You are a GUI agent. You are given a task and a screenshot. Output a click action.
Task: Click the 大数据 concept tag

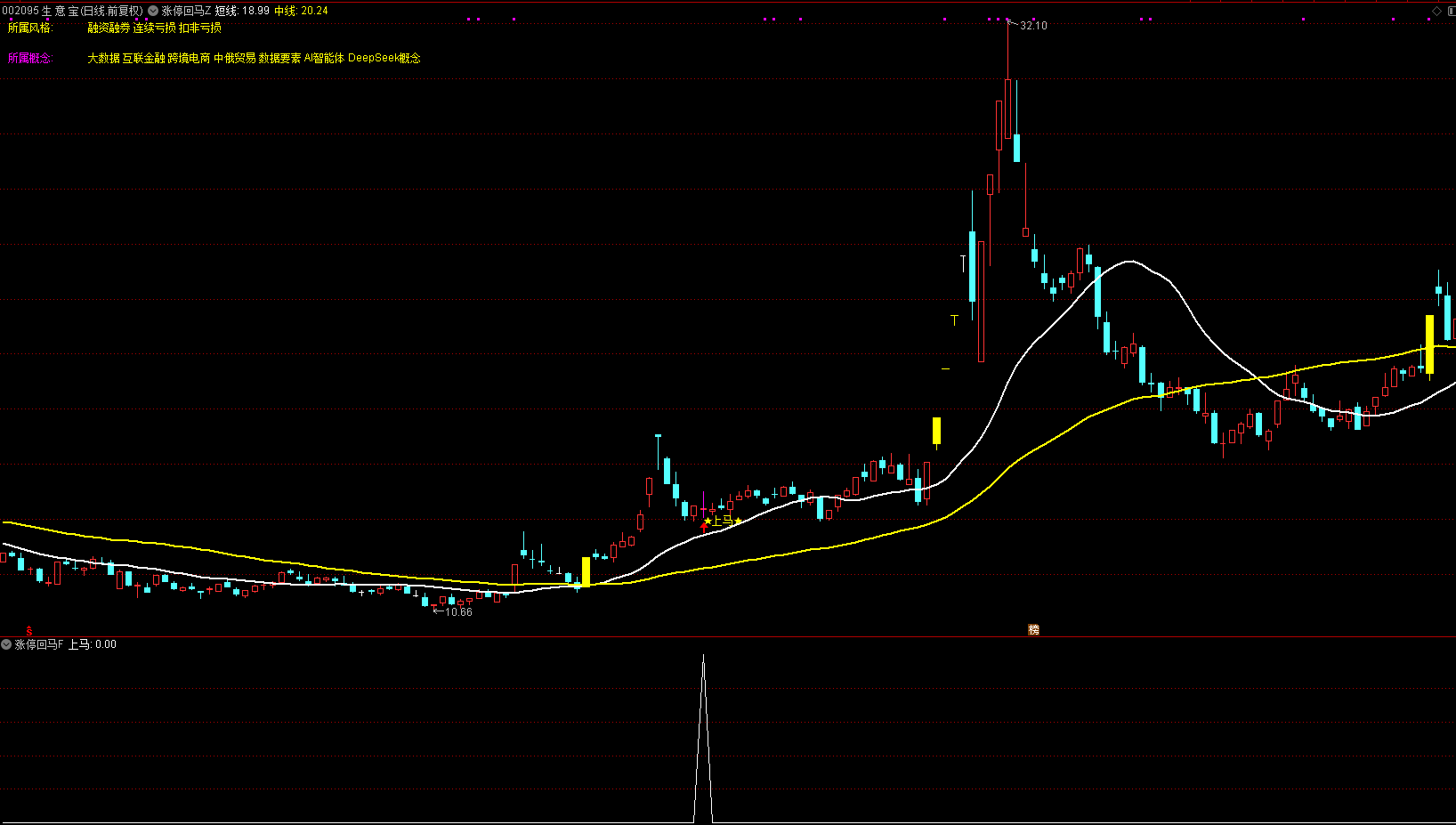click(103, 59)
